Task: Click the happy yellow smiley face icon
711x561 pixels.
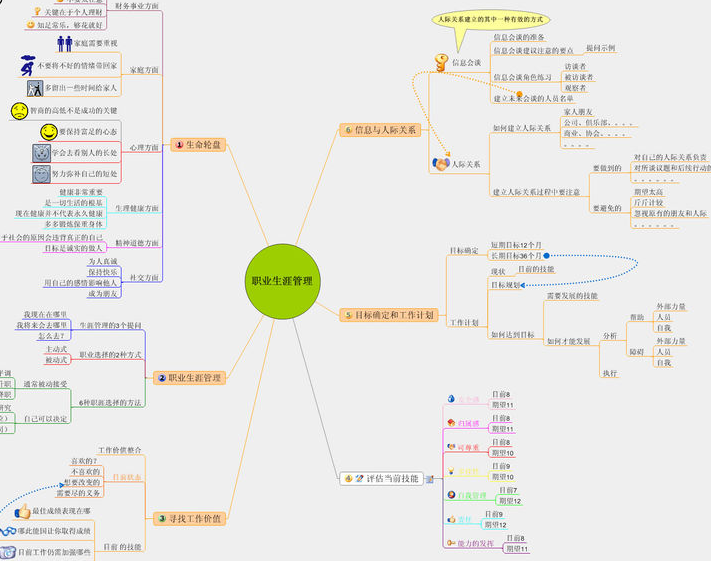Action: [49, 131]
